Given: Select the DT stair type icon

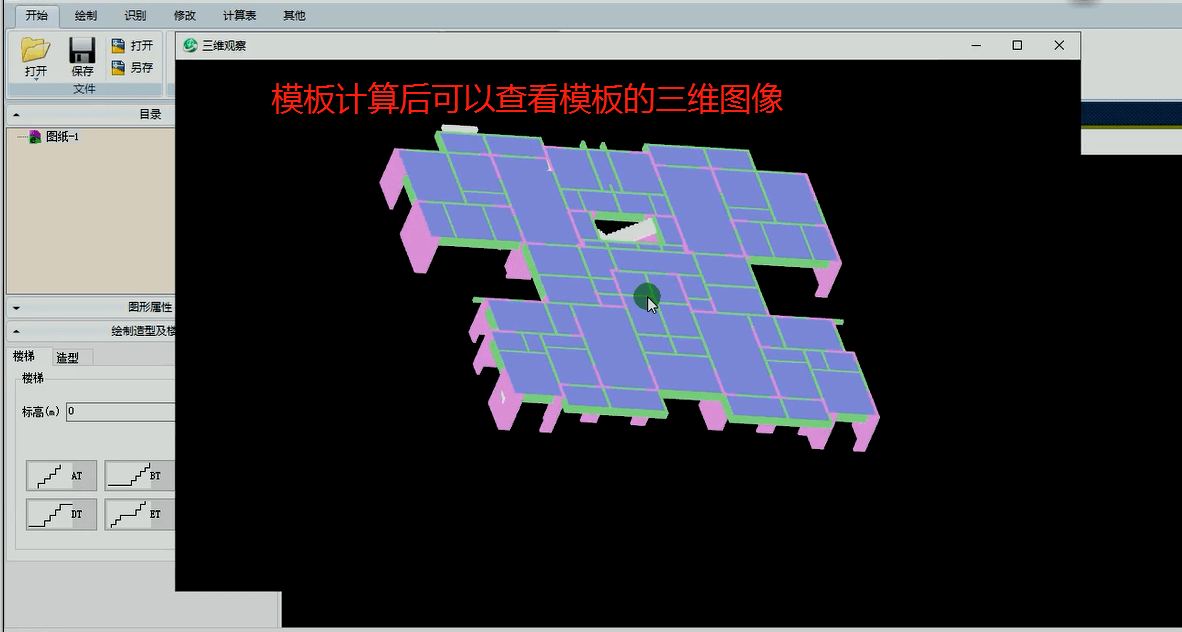Looking at the screenshot, I should pos(61,514).
